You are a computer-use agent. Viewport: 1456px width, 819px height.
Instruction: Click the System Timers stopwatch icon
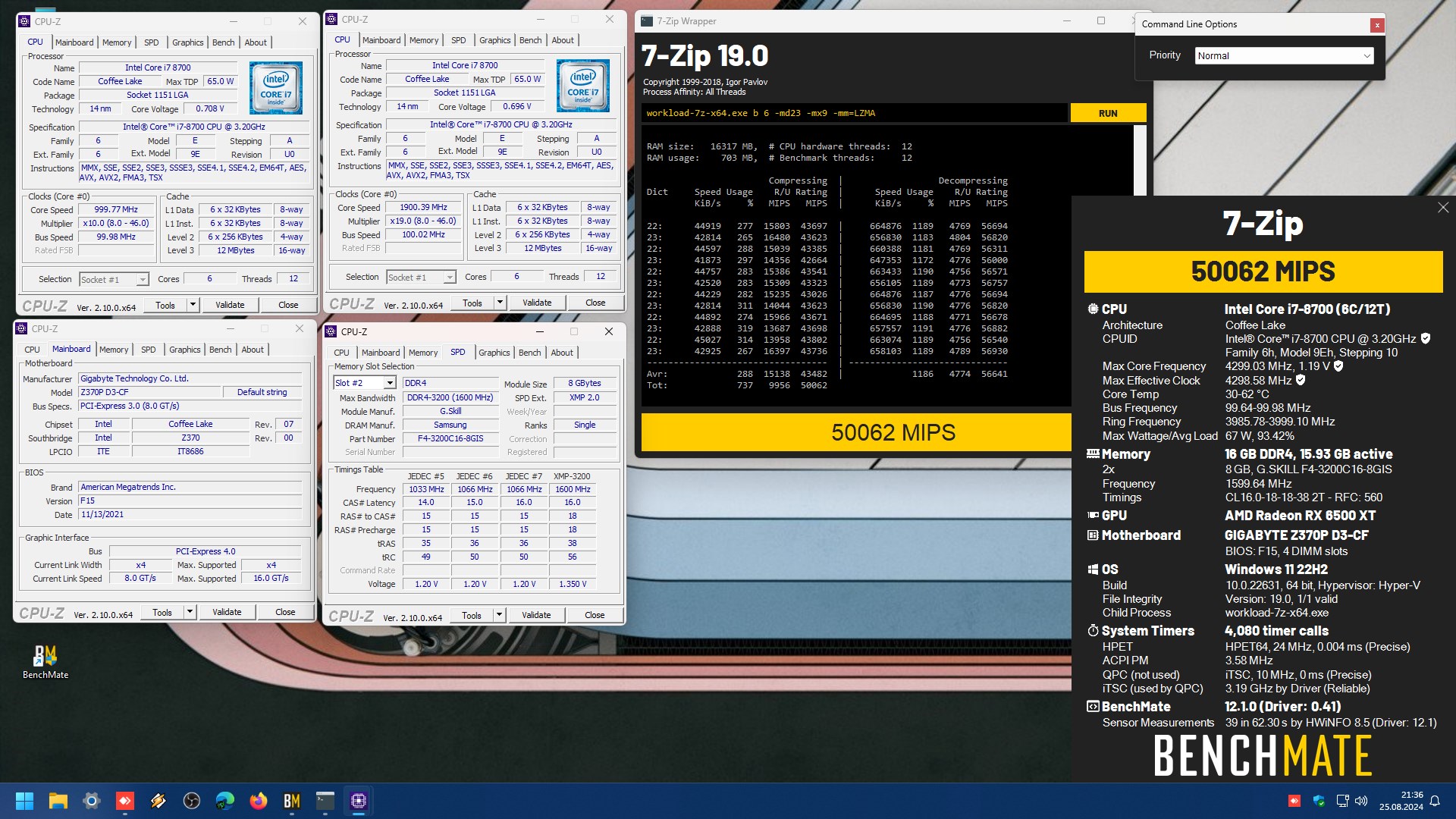coord(1093,631)
